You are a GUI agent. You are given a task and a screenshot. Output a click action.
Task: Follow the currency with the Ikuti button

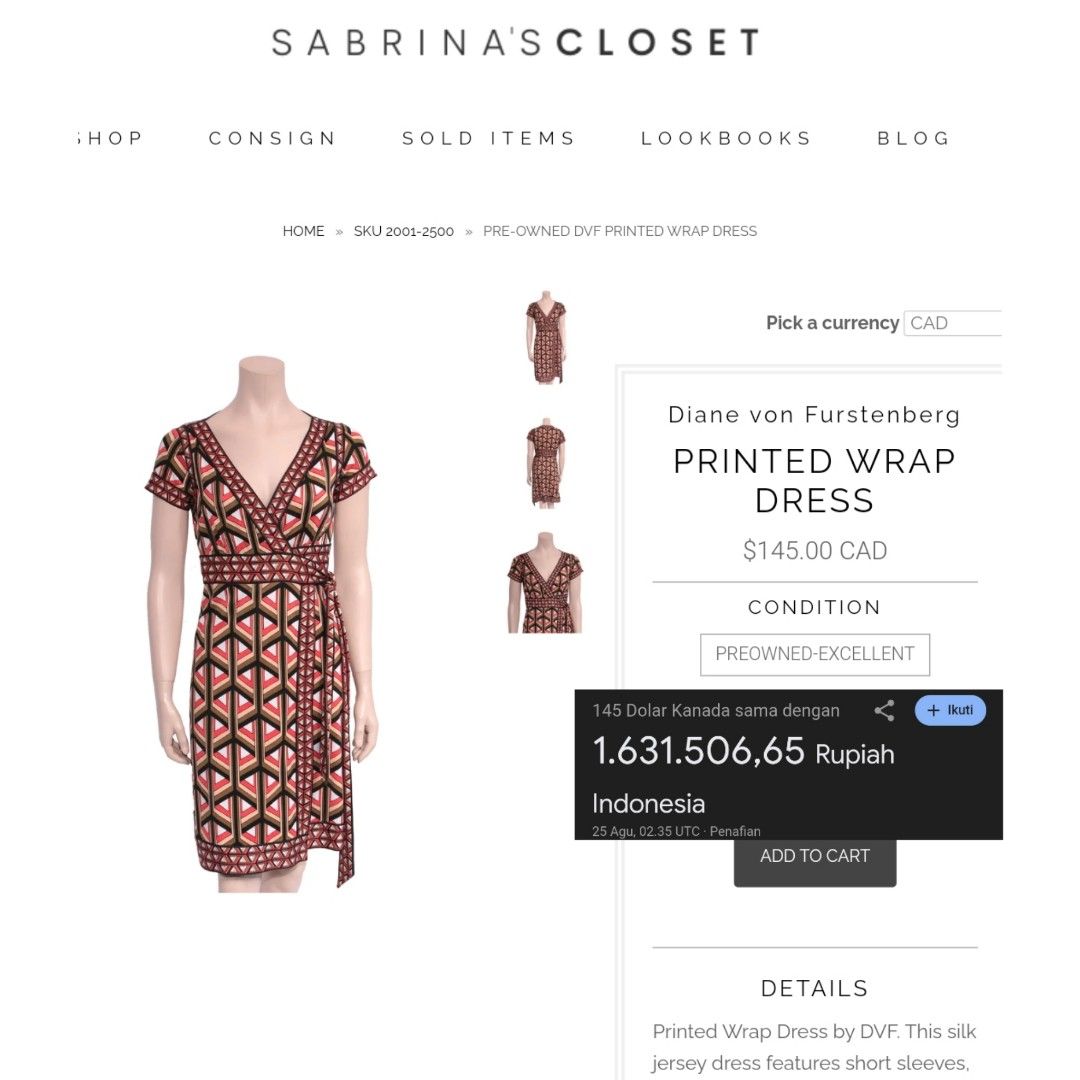point(950,710)
